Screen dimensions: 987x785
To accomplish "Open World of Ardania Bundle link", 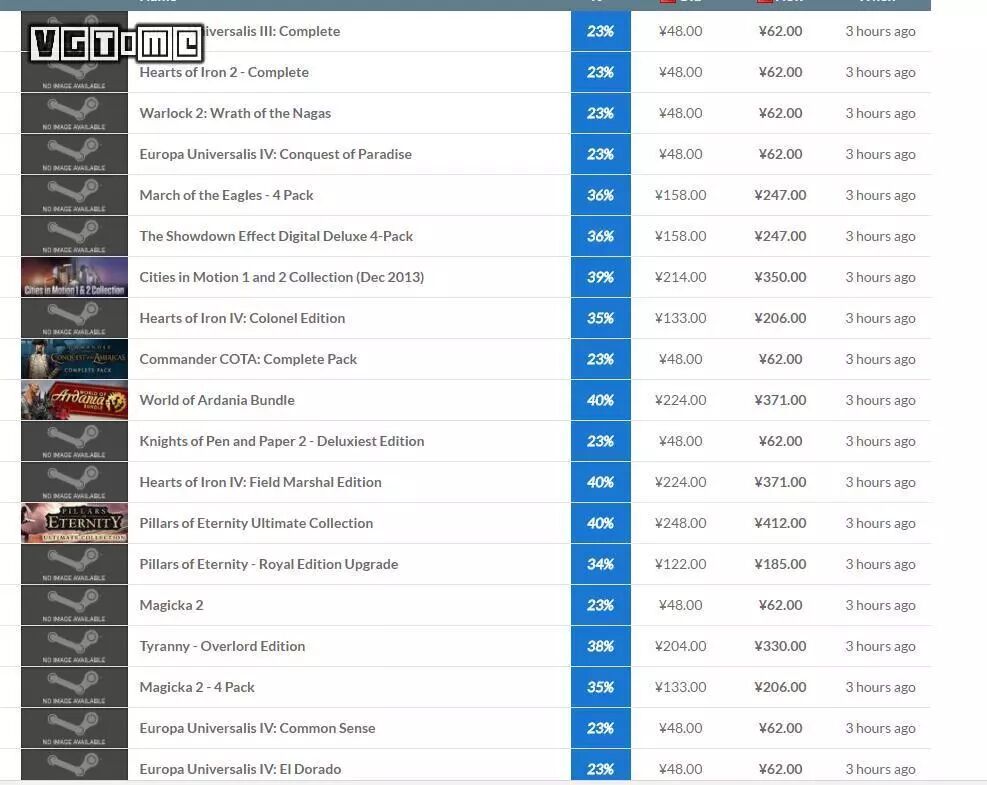I will pyautogui.click(x=217, y=400).
